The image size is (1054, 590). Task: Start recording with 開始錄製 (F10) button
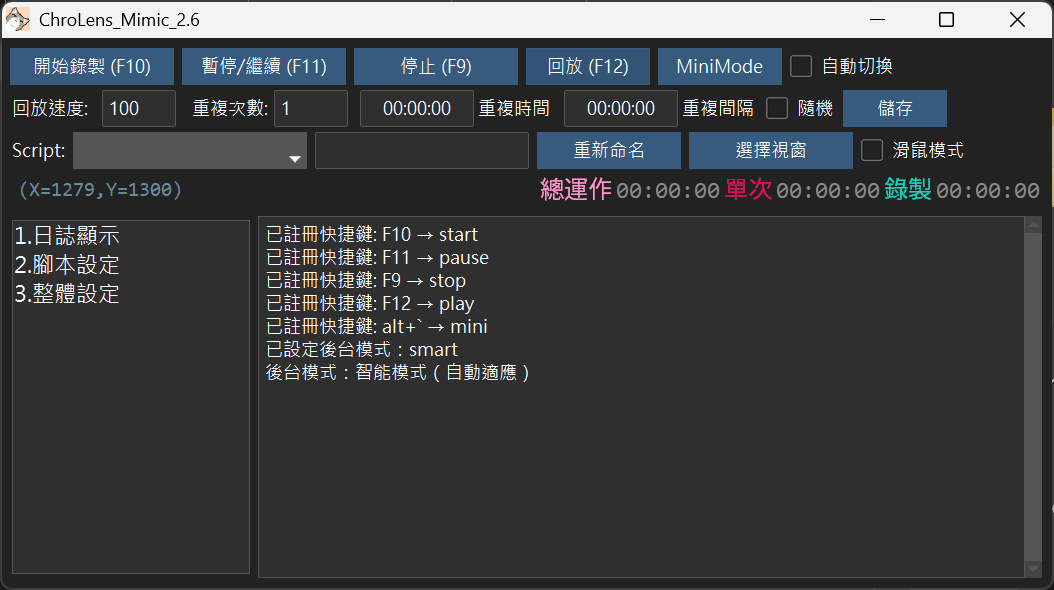coord(92,67)
